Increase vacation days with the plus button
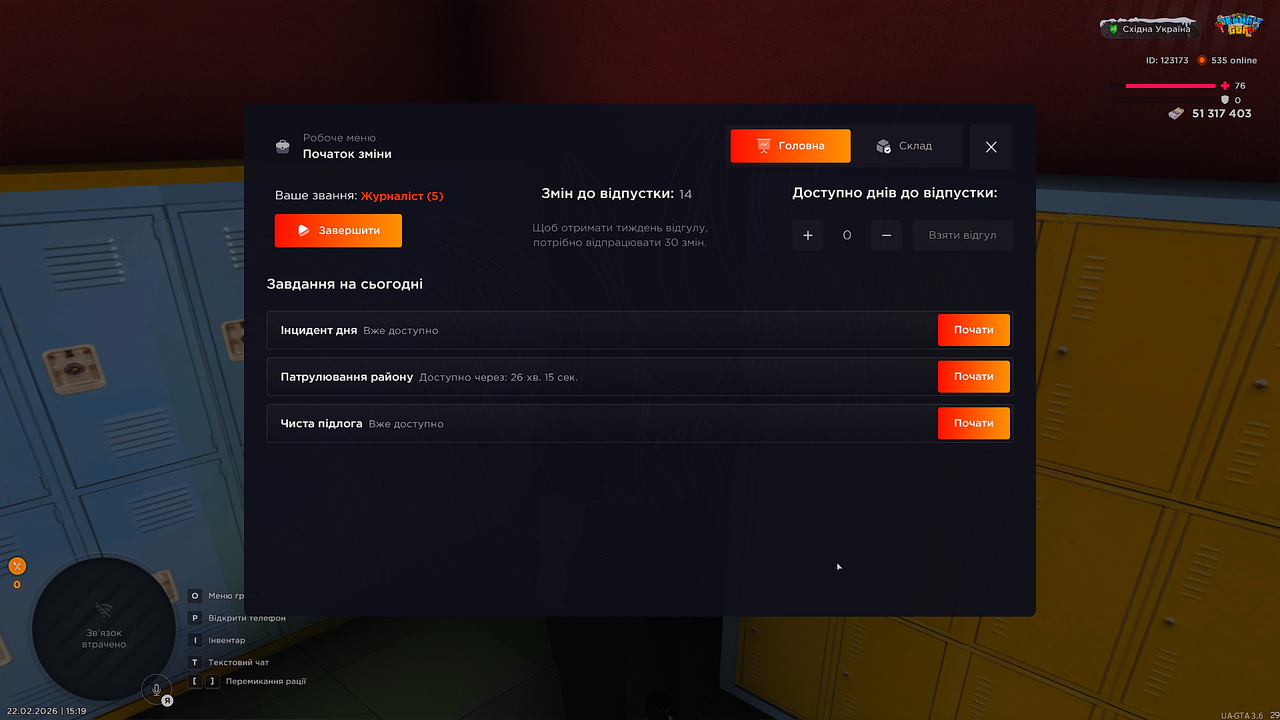The image size is (1280, 720). coord(808,235)
